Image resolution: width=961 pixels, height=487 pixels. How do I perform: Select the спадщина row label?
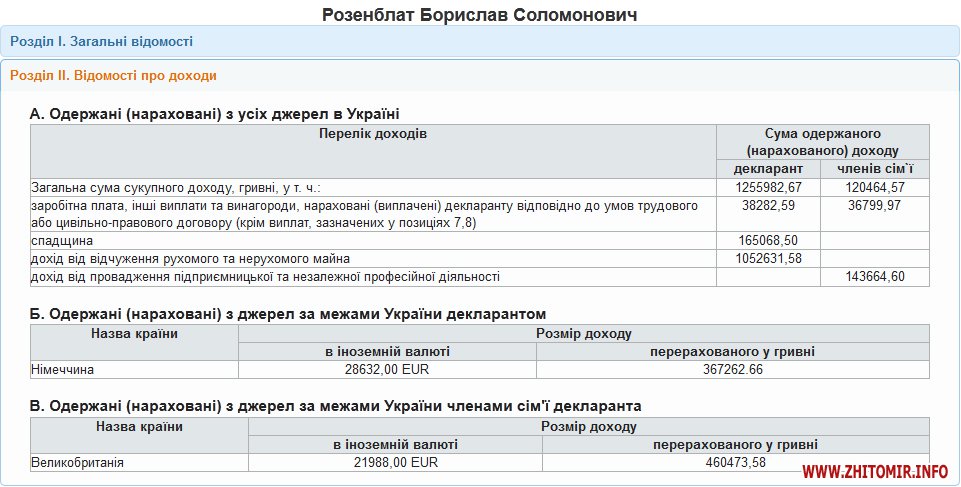(63, 241)
